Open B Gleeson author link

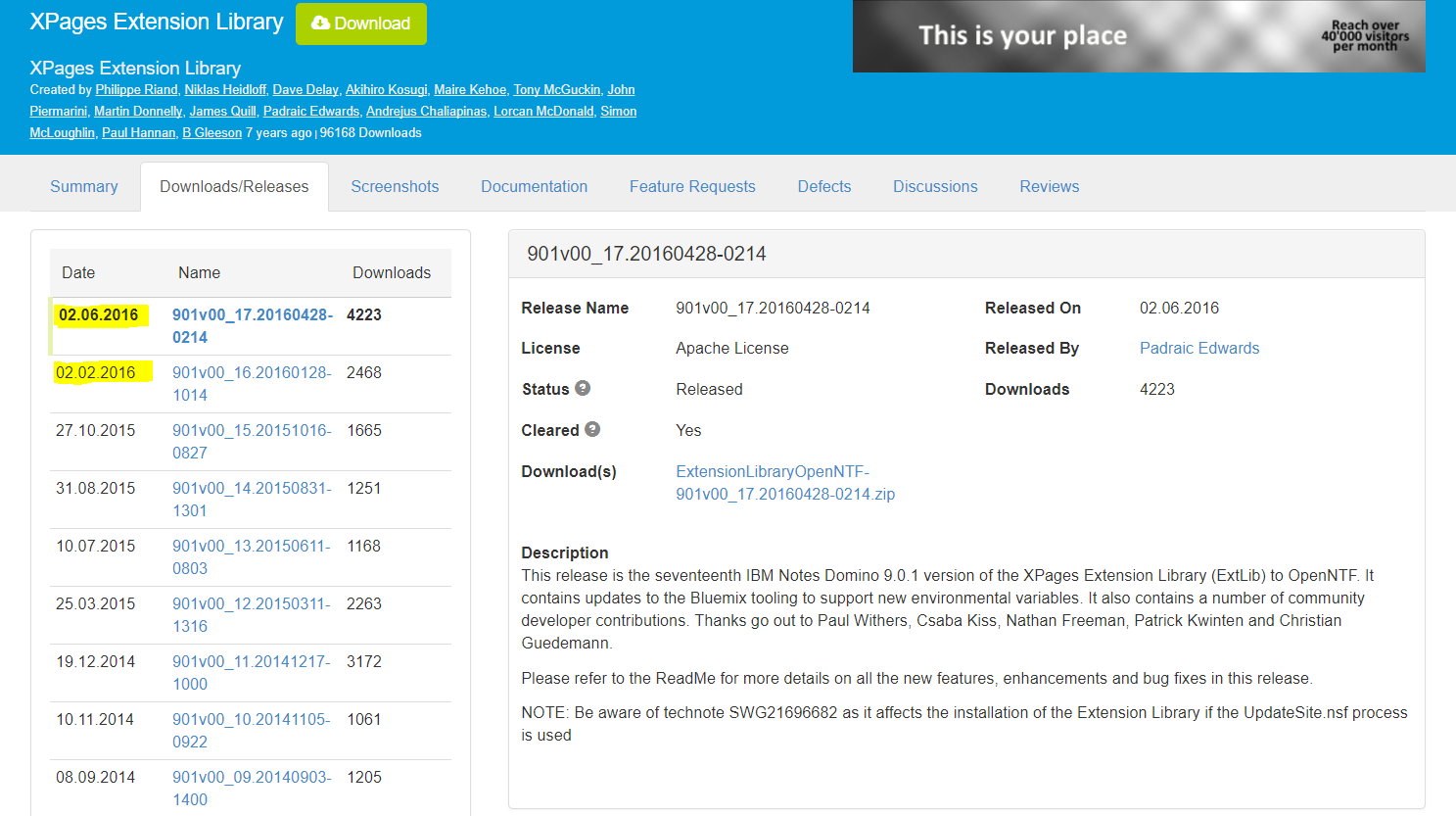click(x=211, y=132)
